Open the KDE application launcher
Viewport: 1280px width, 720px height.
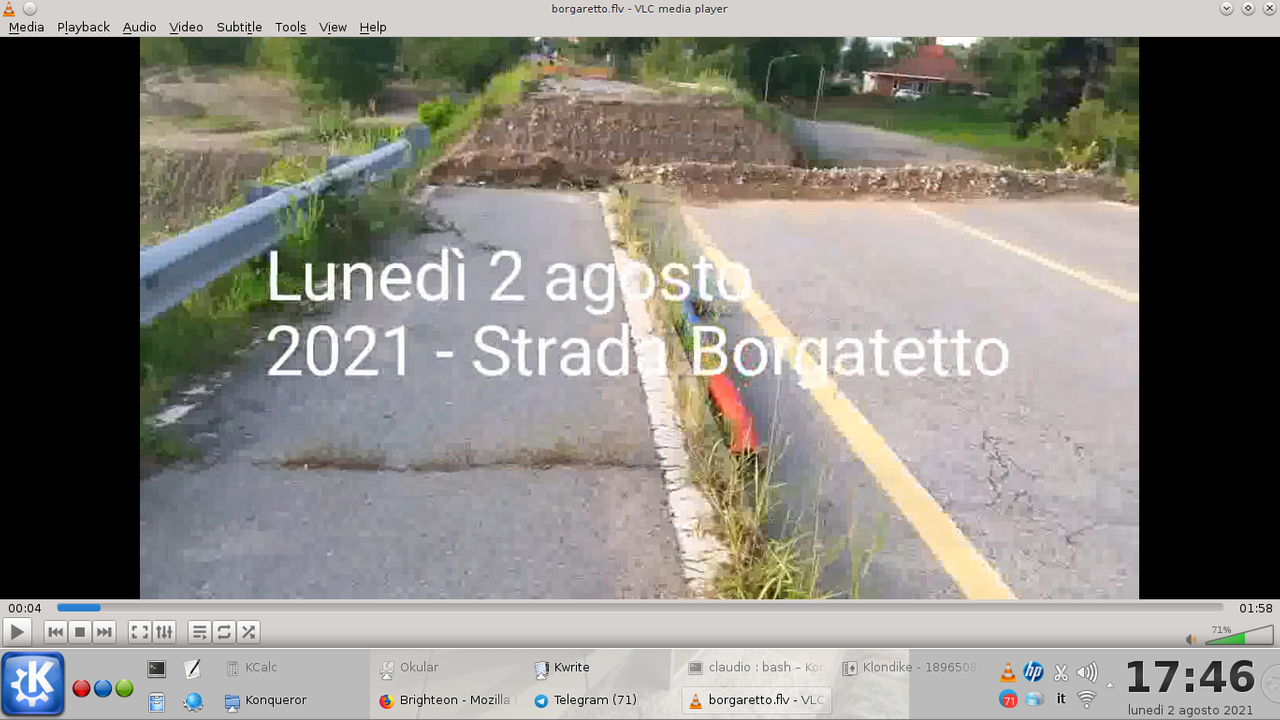(x=33, y=684)
